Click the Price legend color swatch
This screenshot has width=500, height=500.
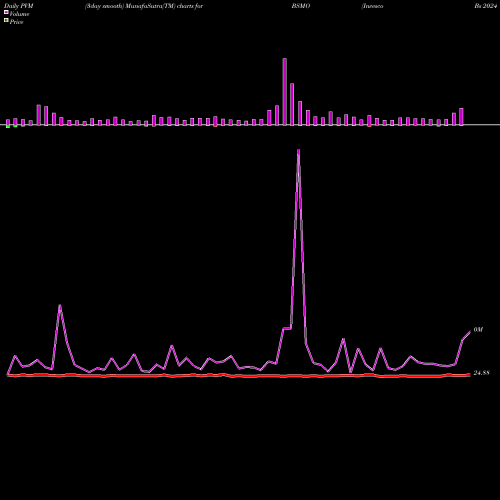pyautogui.click(x=6, y=20)
